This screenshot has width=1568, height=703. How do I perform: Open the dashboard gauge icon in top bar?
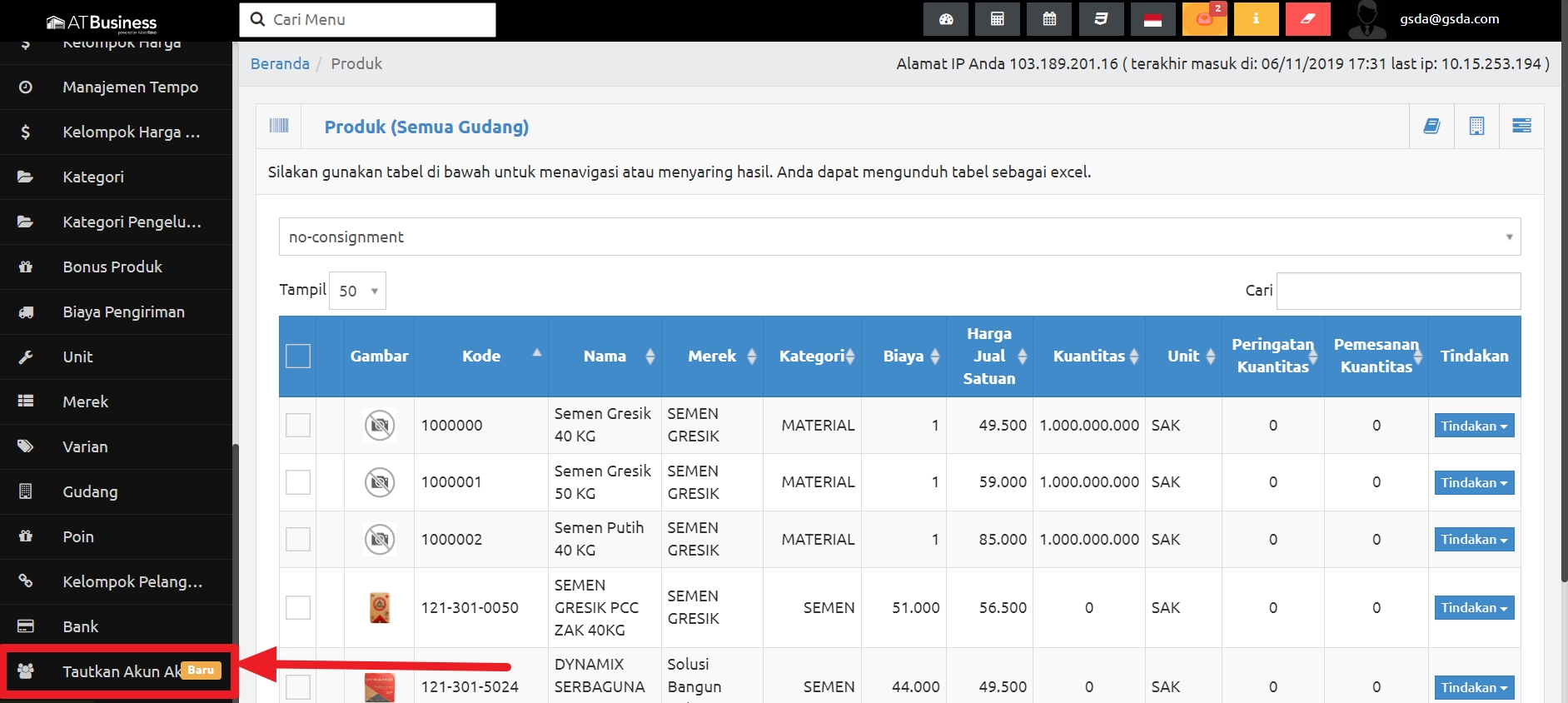tap(946, 19)
